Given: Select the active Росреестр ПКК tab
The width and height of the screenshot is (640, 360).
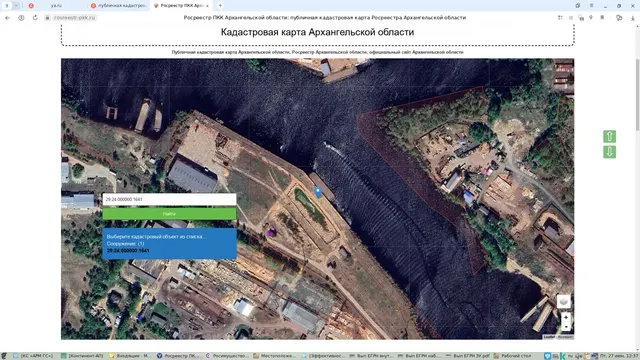Looking at the screenshot, I should (x=180, y=6).
